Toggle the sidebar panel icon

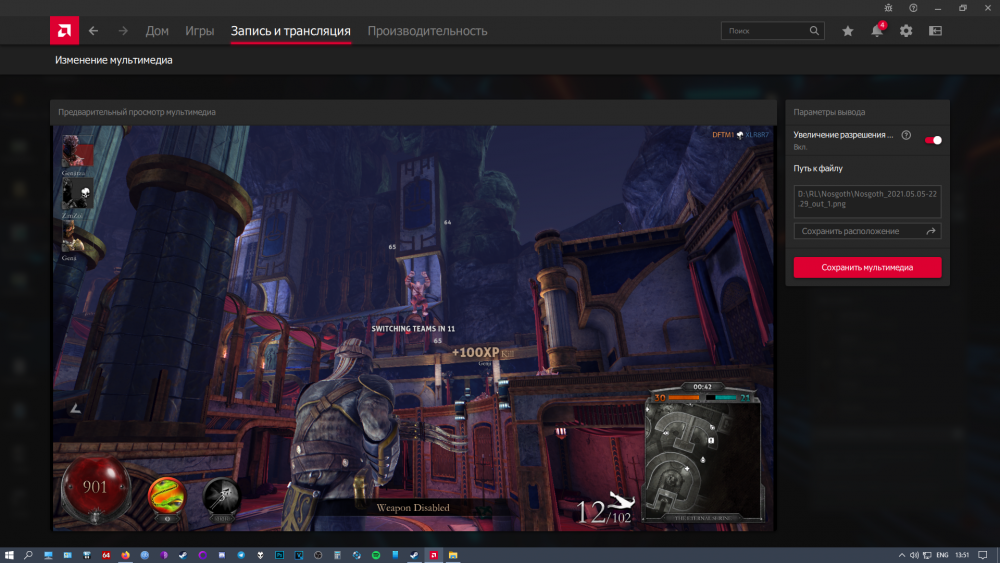point(935,31)
